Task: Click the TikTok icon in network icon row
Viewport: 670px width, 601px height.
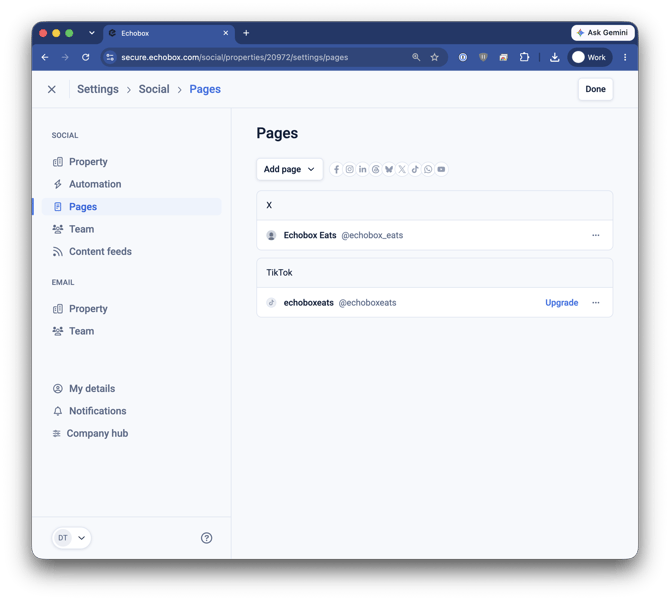Action: click(x=415, y=170)
